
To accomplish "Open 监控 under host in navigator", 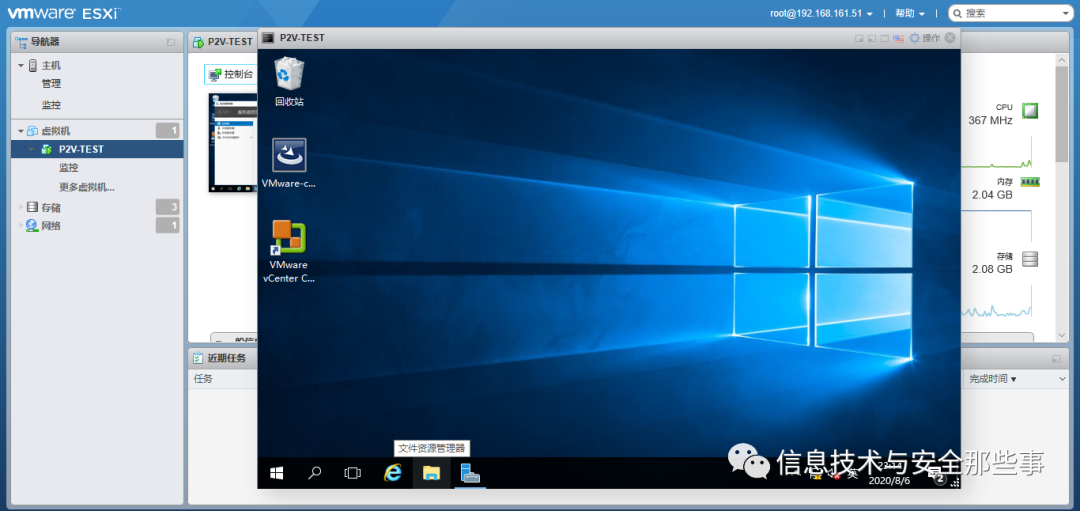I will [51, 105].
